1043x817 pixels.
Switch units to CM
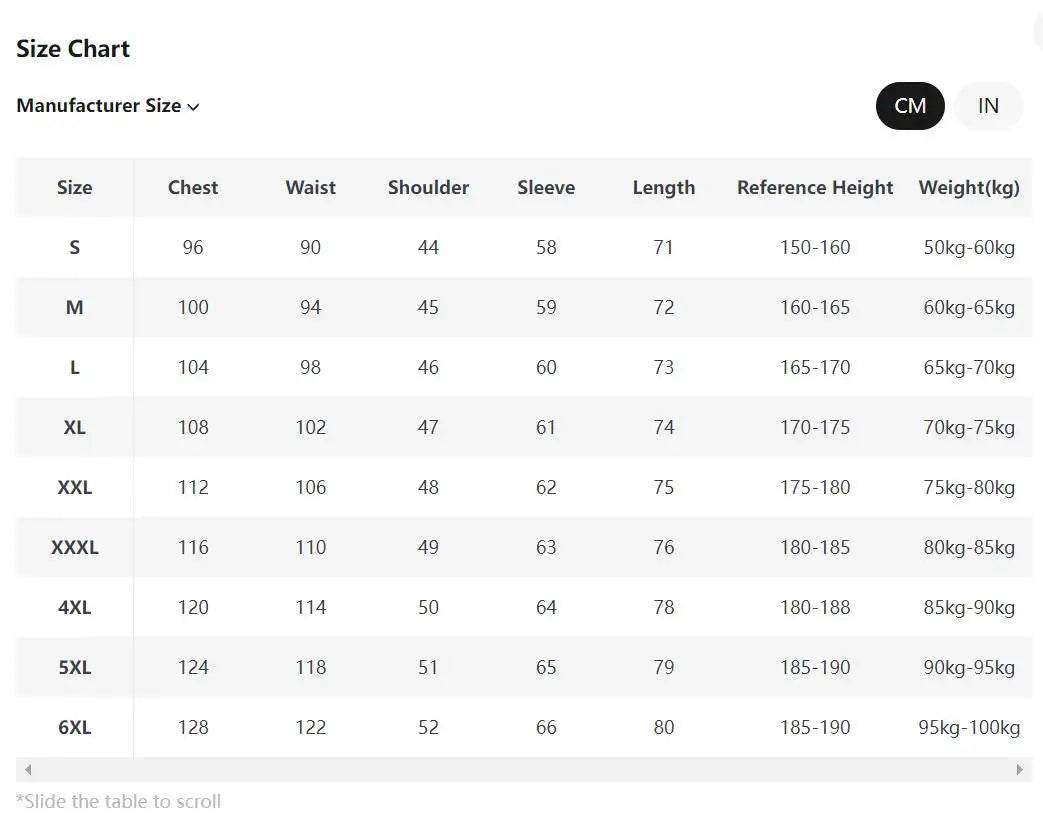tap(910, 106)
